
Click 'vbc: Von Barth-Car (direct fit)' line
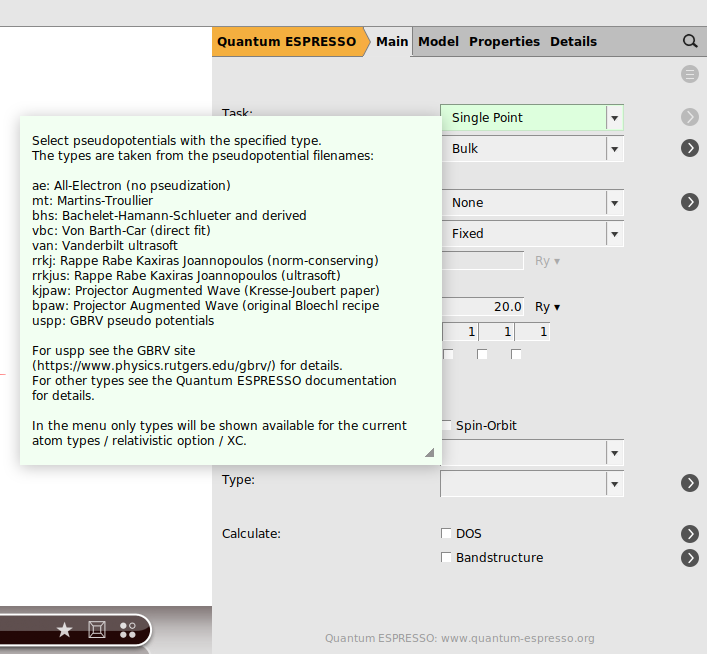click(121, 230)
